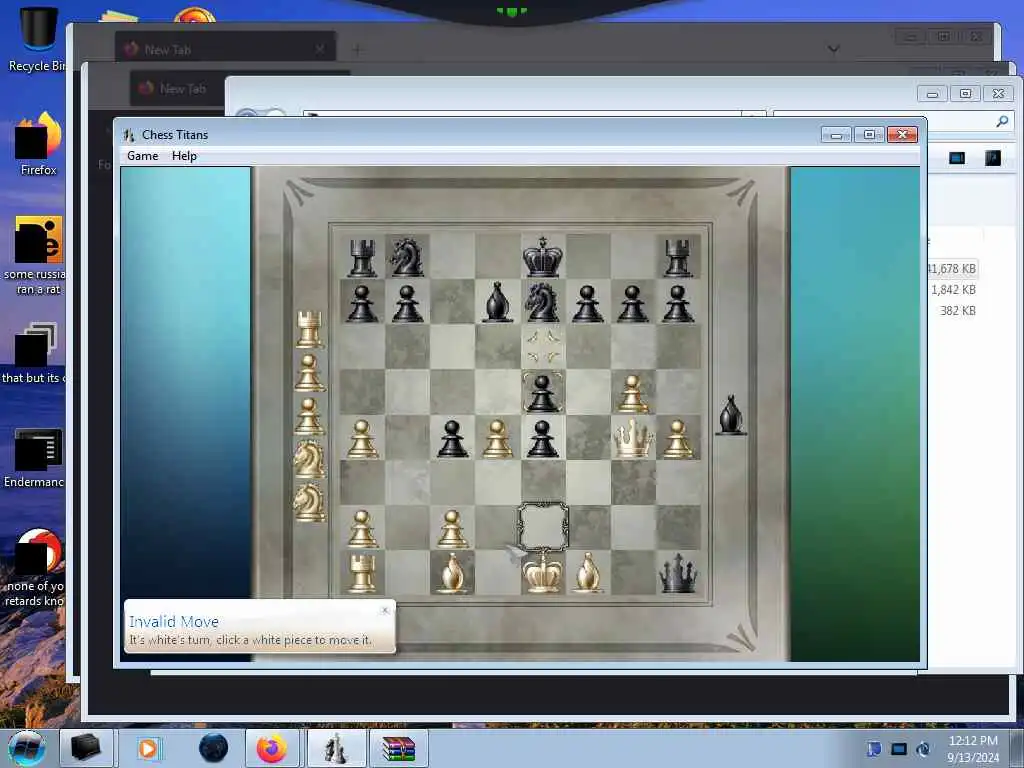Select the white king on e1

(543, 572)
